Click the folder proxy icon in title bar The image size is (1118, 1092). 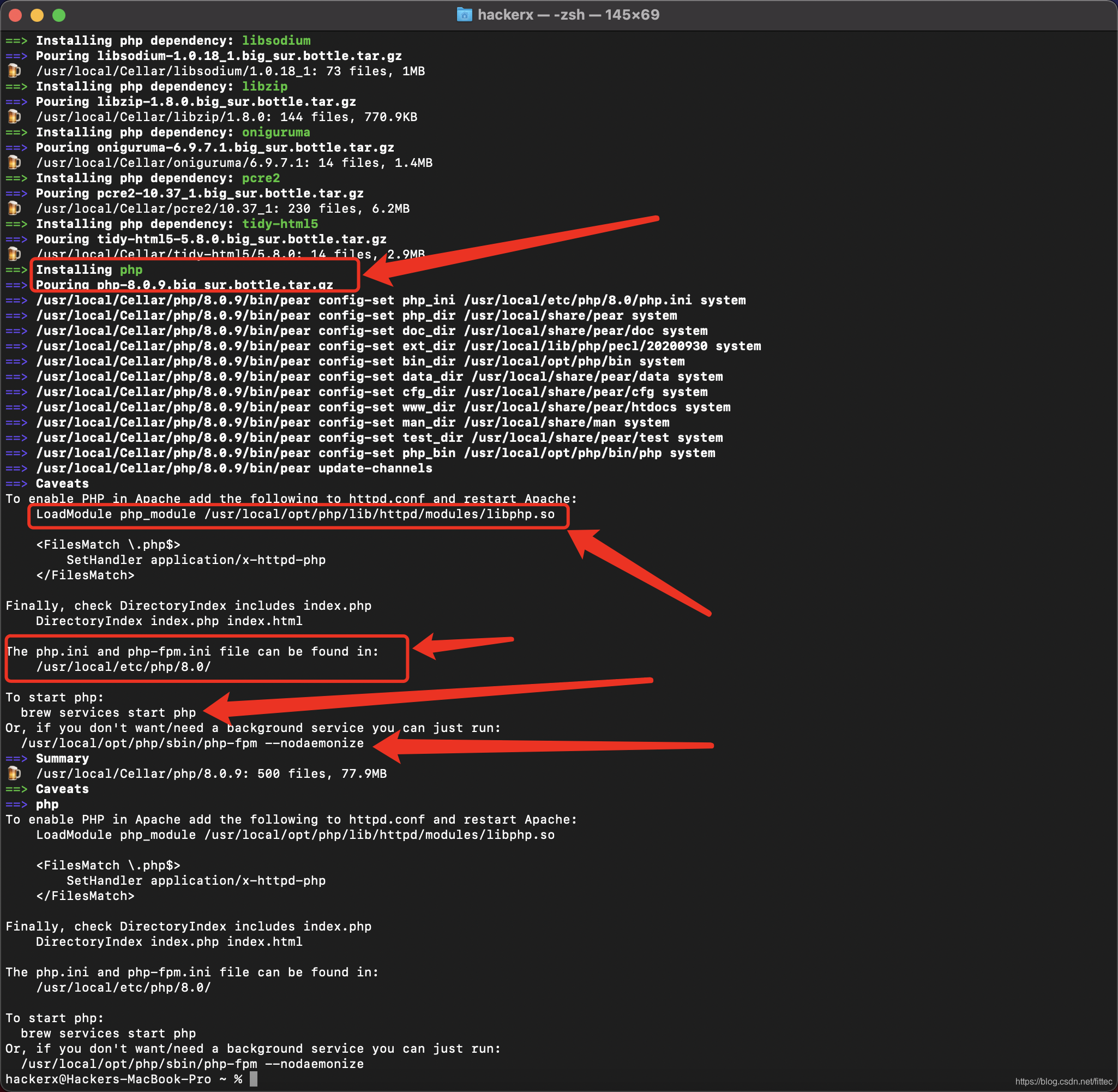click(464, 14)
